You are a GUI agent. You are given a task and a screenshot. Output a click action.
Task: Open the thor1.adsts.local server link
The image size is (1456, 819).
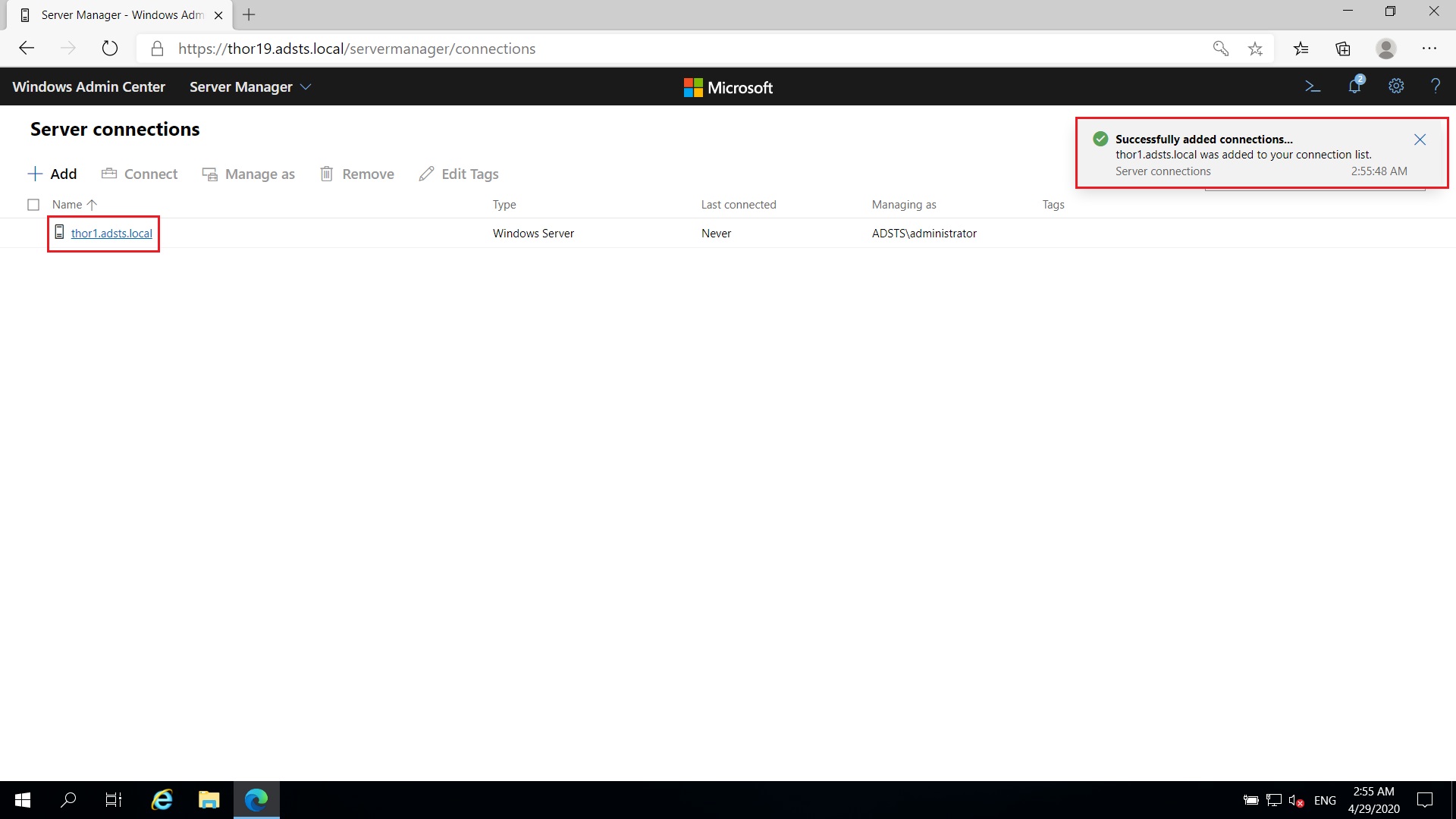coord(111,234)
